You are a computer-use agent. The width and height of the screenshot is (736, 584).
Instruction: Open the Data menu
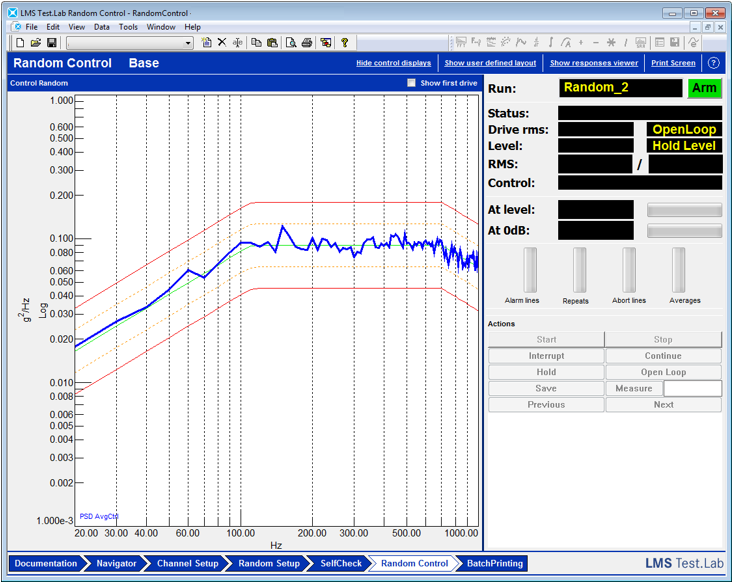(101, 27)
